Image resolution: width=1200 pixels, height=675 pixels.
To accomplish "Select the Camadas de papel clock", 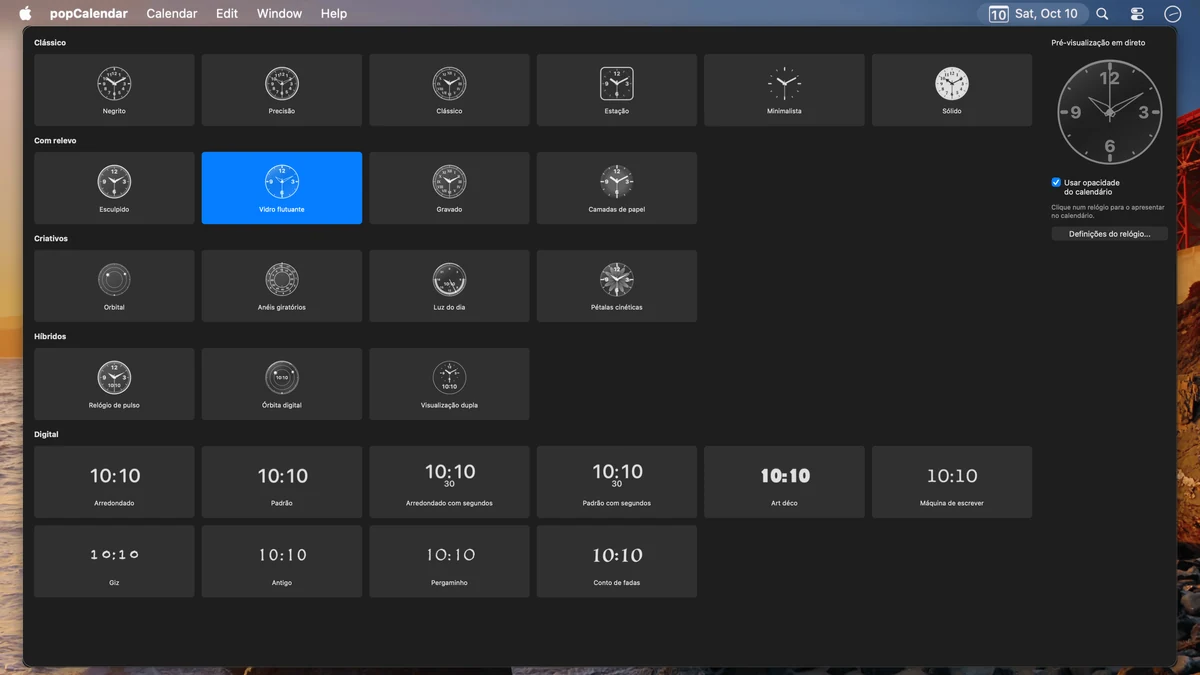I will click(617, 188).
